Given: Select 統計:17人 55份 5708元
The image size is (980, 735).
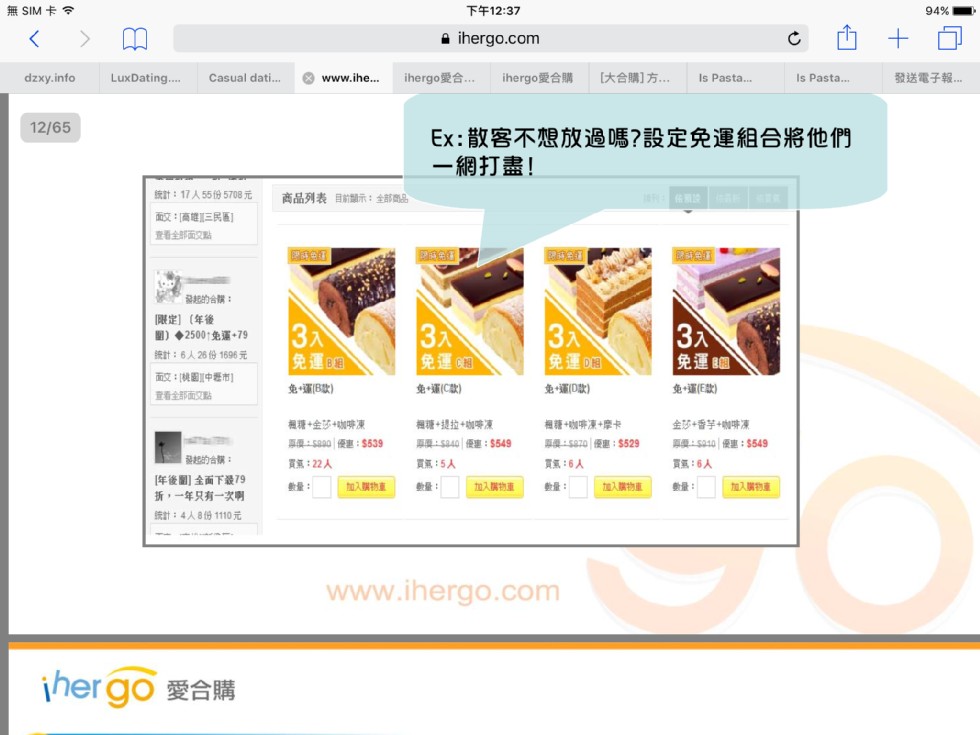Looking at the screenshot, I should point(203,195).
